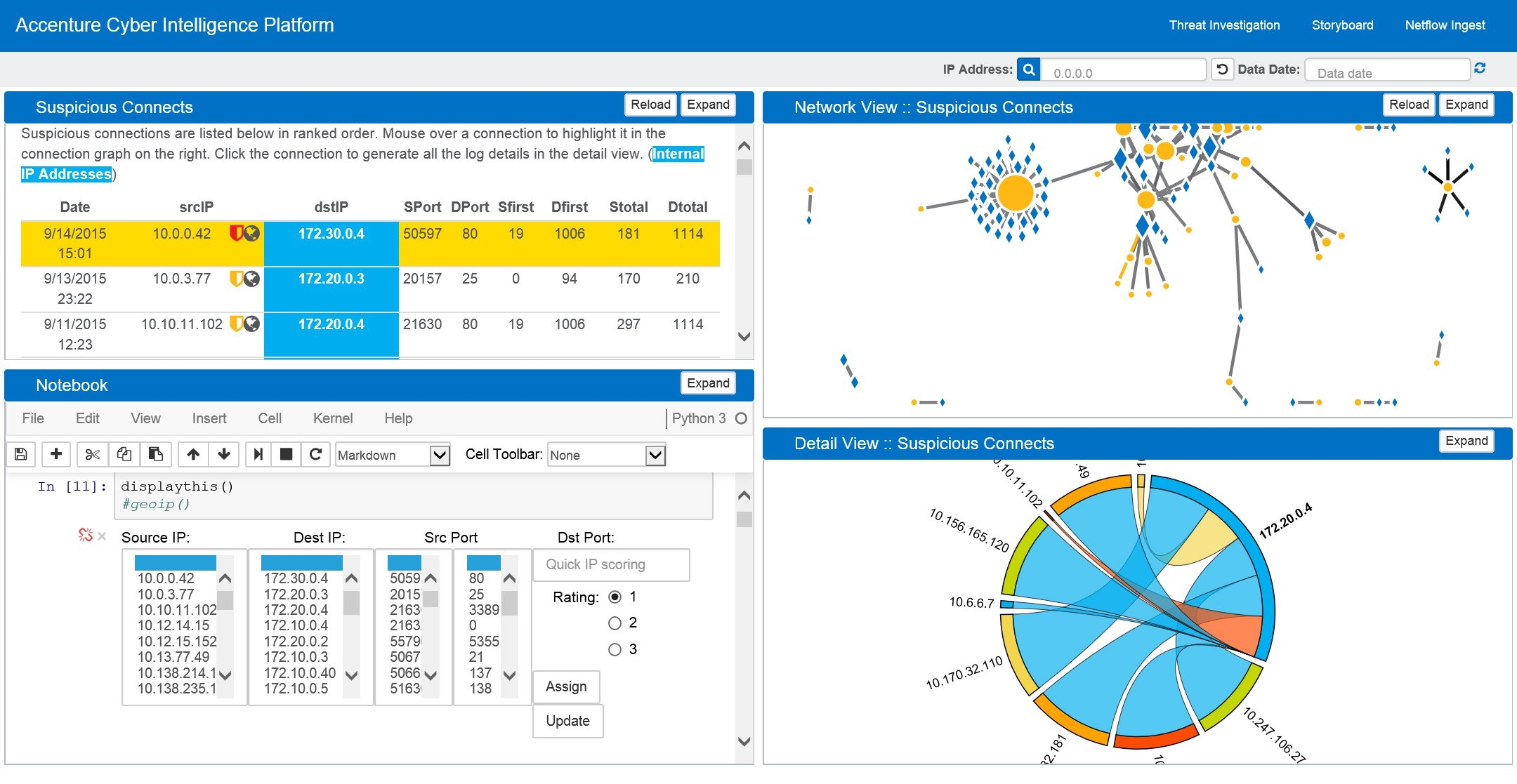Image resolution: width=1517 pixels, height=784 pixels.
Task: Click the Assign button
Action: pyautogui.click(x=566, y=686)
